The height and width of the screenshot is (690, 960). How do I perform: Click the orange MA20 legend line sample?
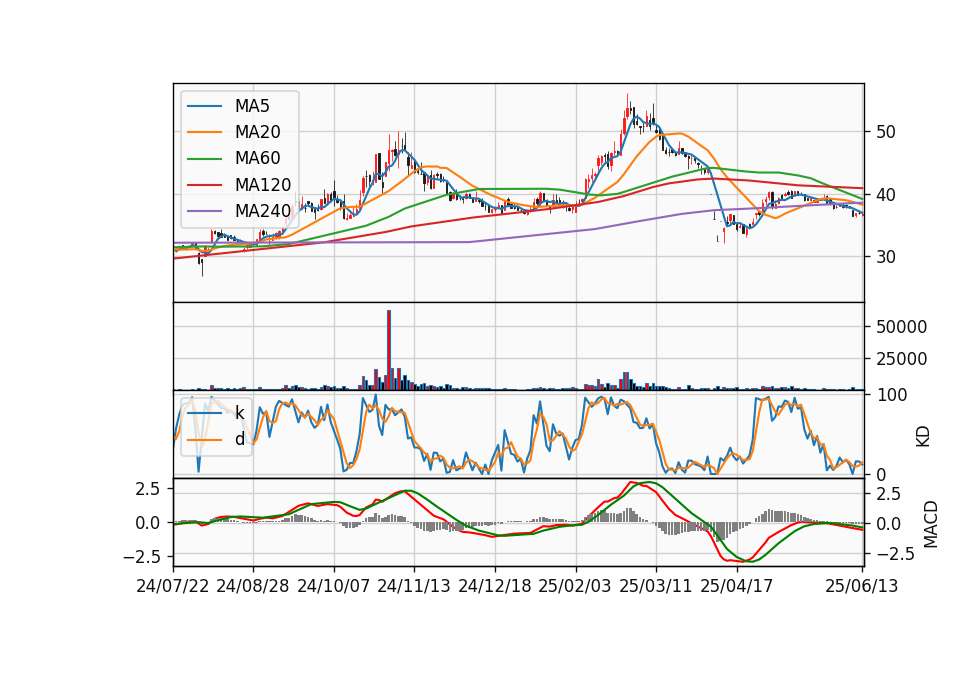(204, 132)
